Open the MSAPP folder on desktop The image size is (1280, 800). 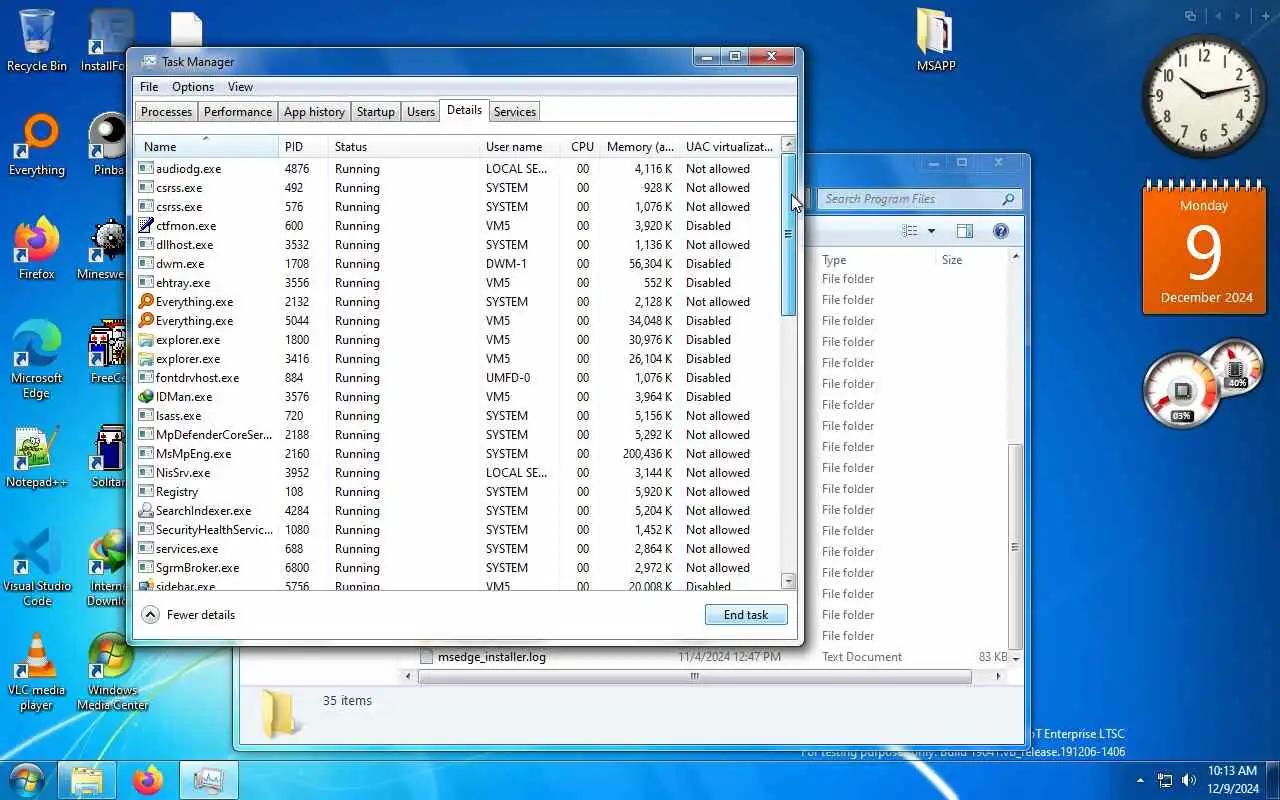[x=936, y=40]
